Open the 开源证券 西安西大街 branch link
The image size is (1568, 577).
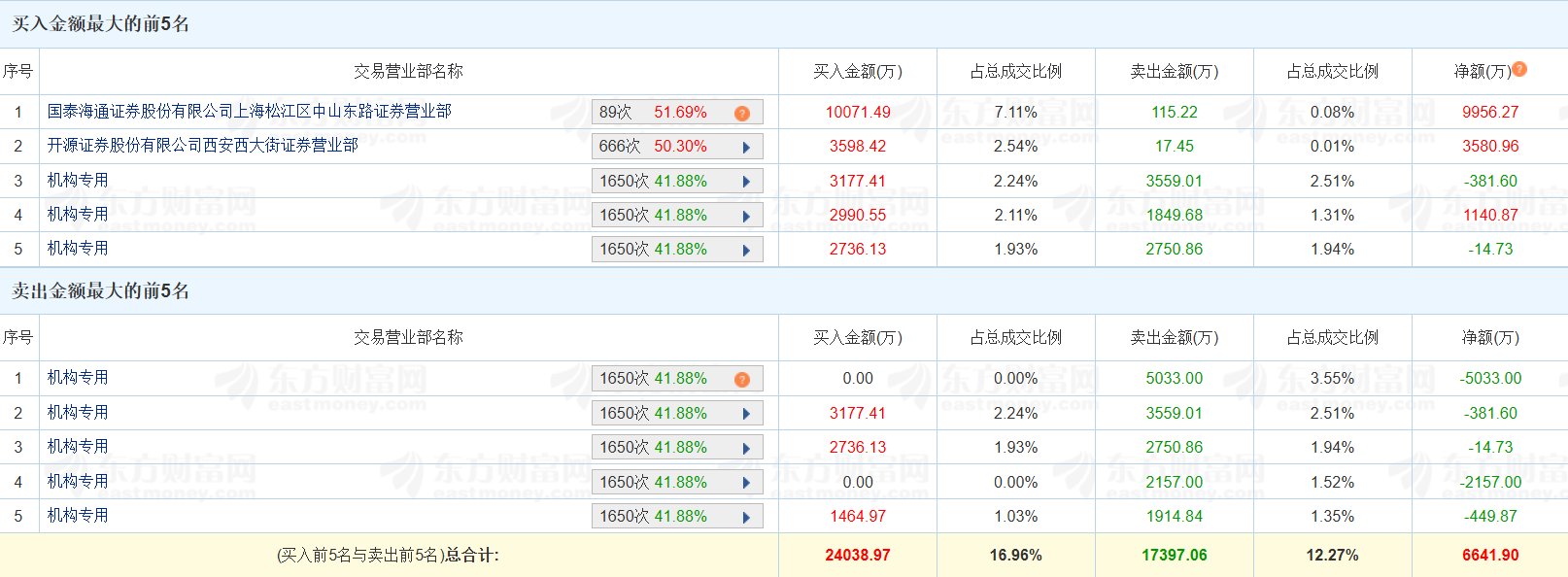point(202,146)
